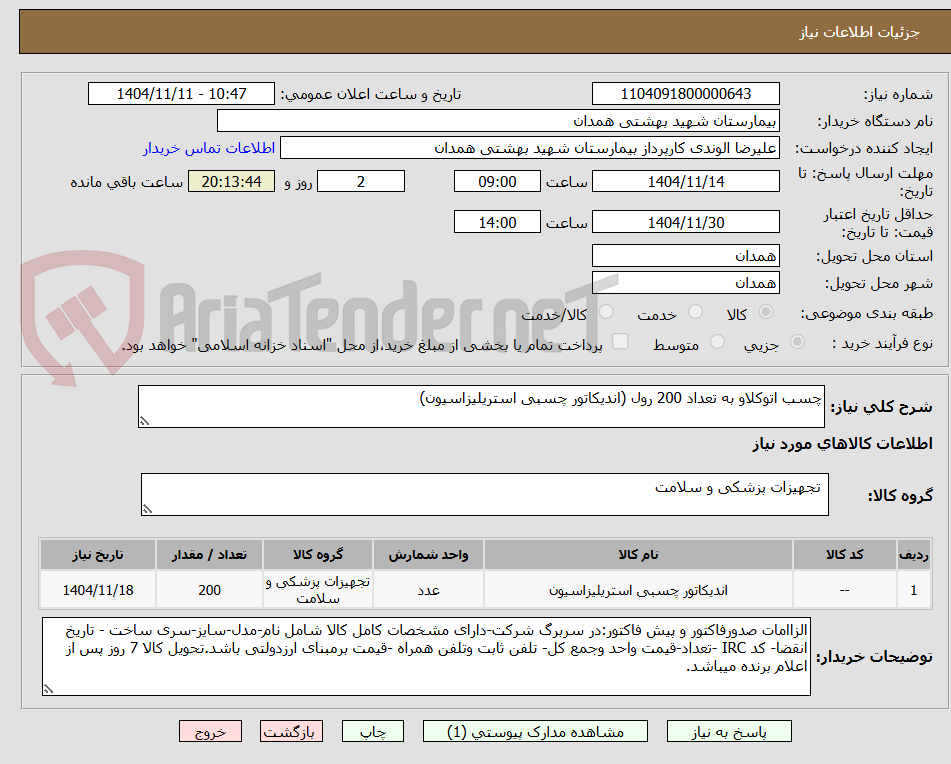The width and height of the screenshot is (951, 764).
Task: Click the table cell تجهیزات پزشکی و سلامت
Action: click(318, 589)
